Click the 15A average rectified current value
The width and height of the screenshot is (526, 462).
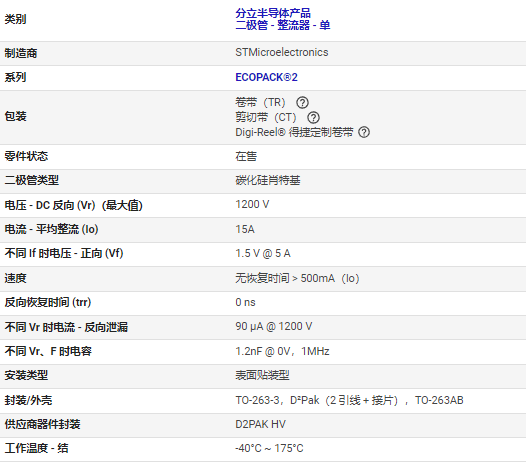point(245,229)
